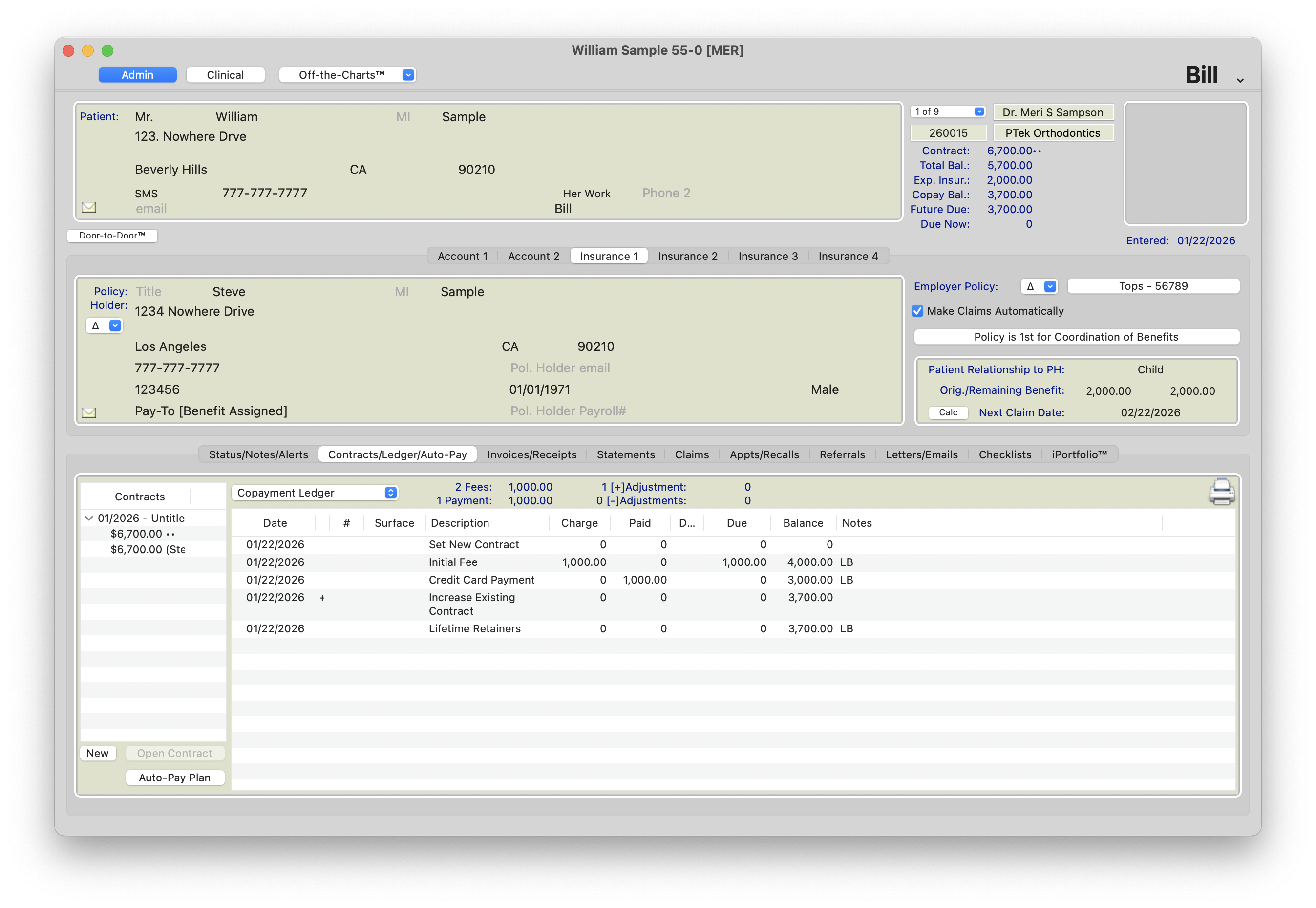Click the Calc button
This screenshot has width=1316, height=908.
[x=948, y=412]
